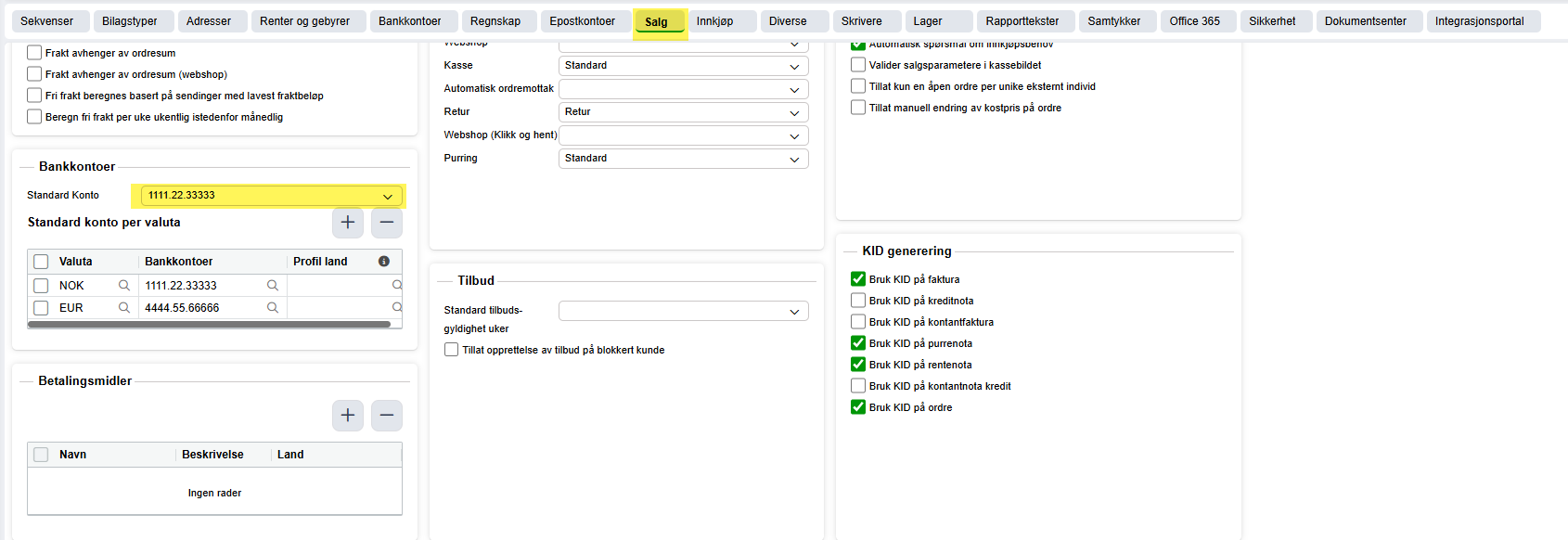The image size is (1568, 540).
Task: Click plus button in Betalingsmidler section
Action: (x=348, y=416)
